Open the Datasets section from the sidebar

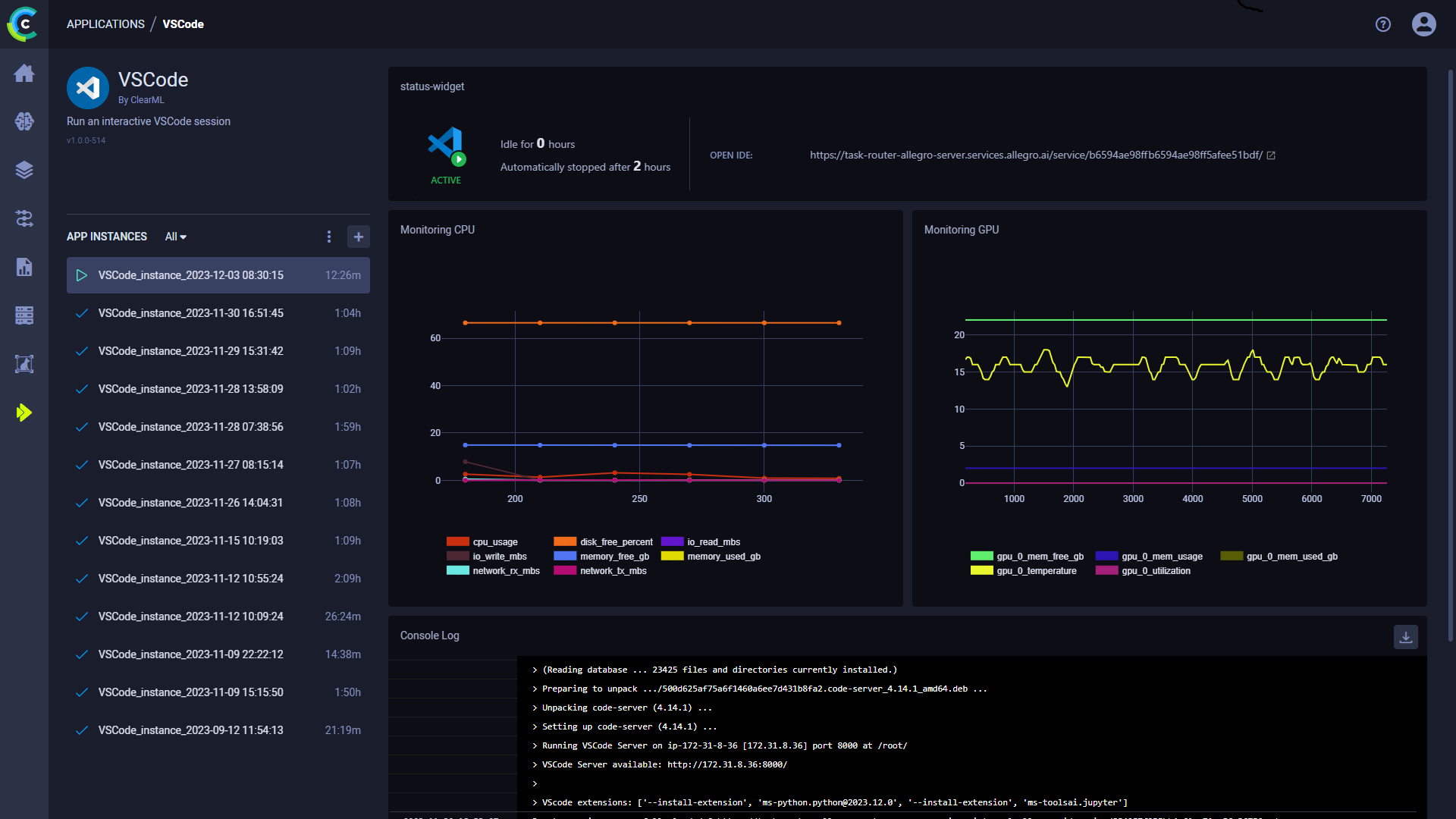tap(24, 170)
